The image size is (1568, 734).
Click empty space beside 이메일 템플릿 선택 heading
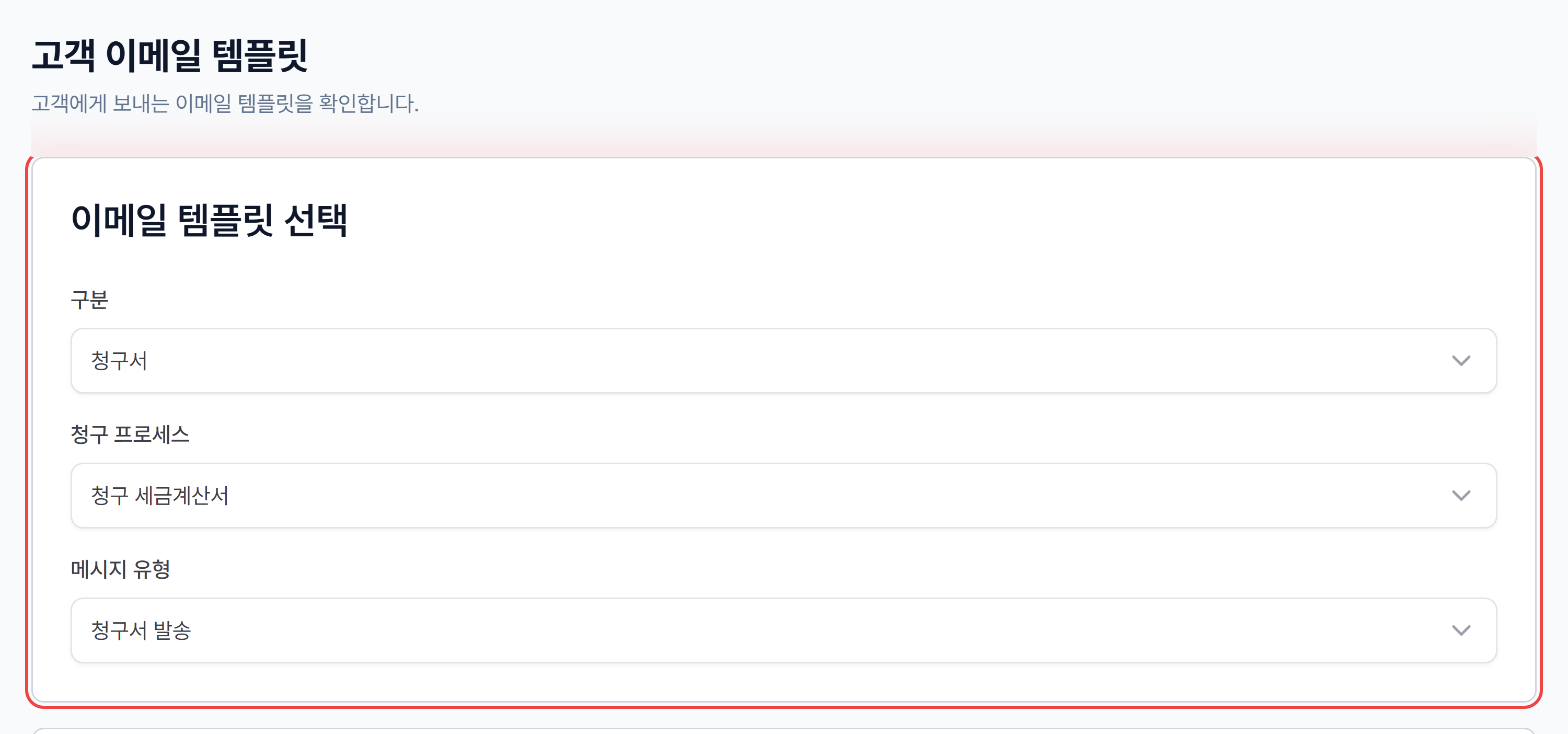pyautogui.click(x=913, y=220)
